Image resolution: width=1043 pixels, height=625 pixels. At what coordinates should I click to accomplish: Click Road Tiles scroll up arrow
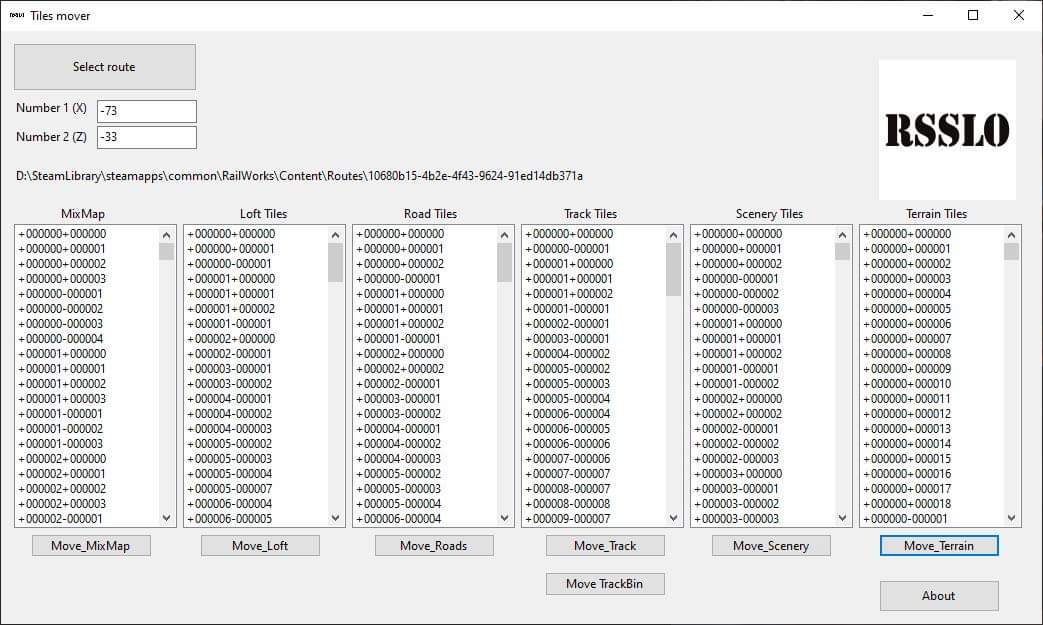(504, 235)
